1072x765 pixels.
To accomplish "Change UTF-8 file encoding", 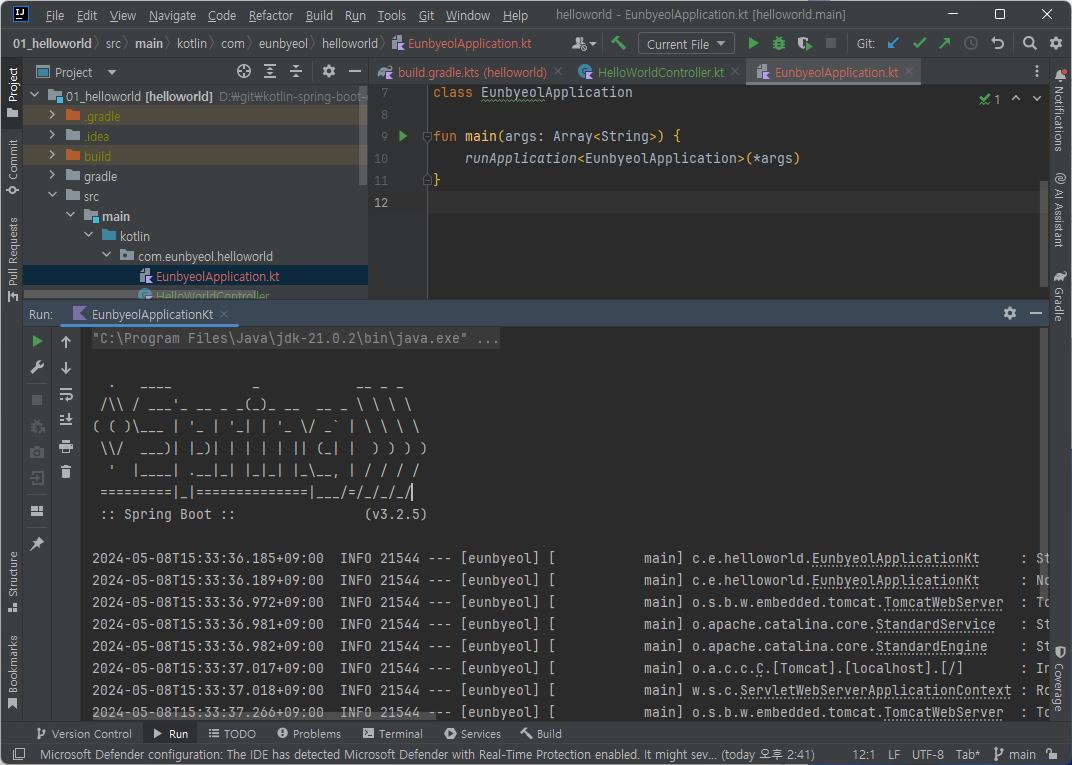I will (928, 754).
